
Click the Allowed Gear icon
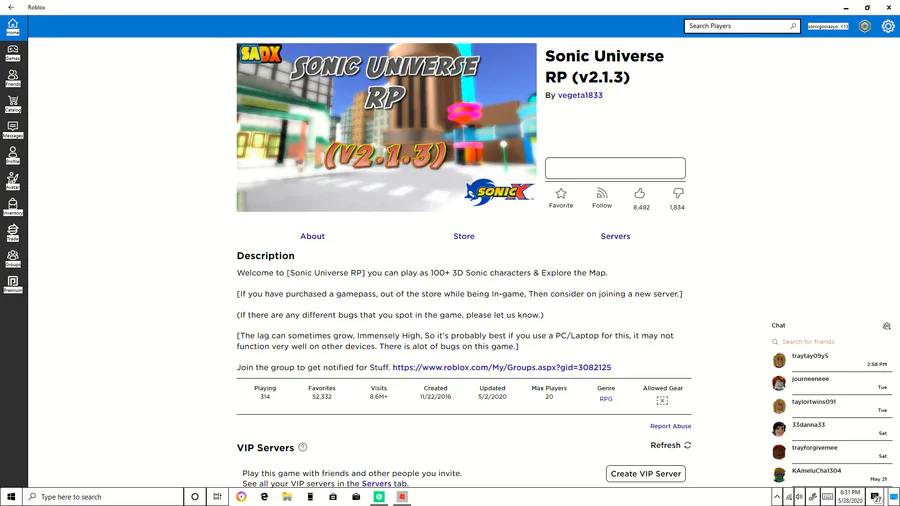coord(662,400)
